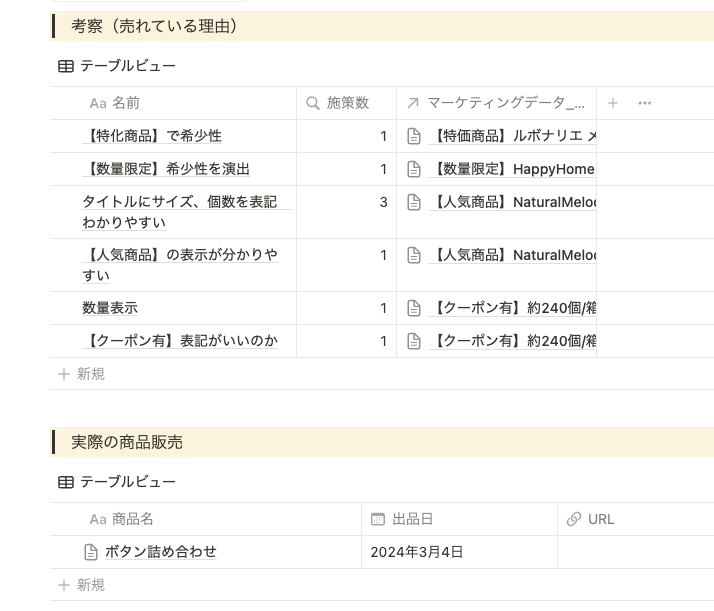Click the document icon next to ボタン詰め合わせ
This screenshot has width=714, height=611.
91,552
